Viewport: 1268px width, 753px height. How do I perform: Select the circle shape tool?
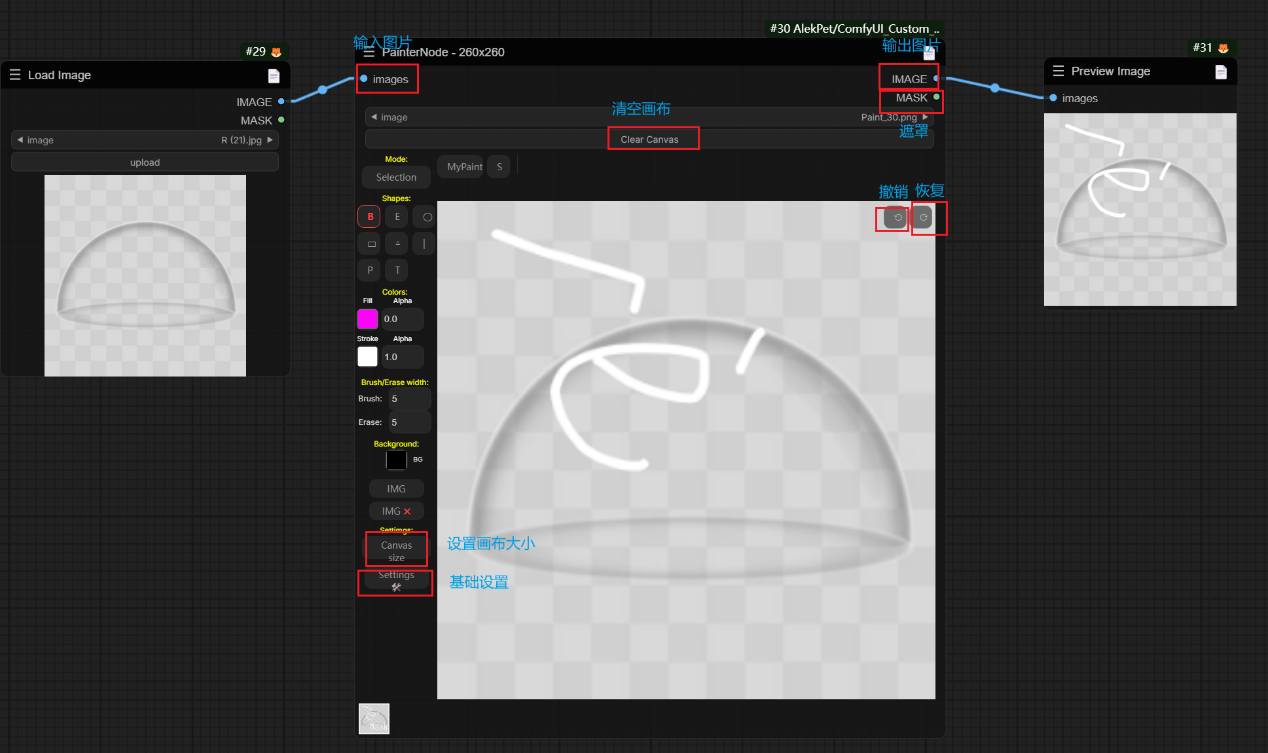pos(427,216)
